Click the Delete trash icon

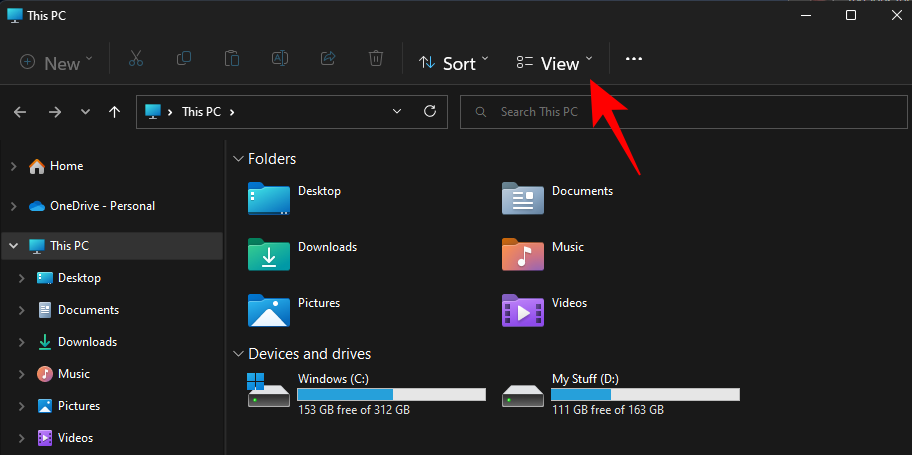point(376,58)
